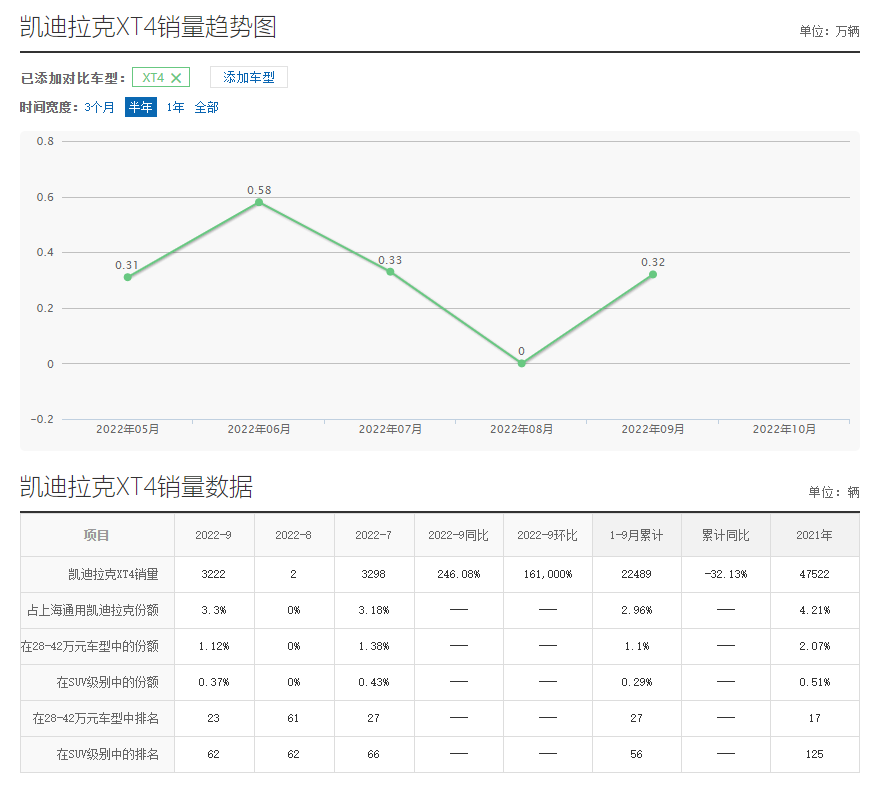Click the 2022年10月 axis label
The height and width of the screenshot is (788, 876).
pyautogui.click(x=784, y=429)
